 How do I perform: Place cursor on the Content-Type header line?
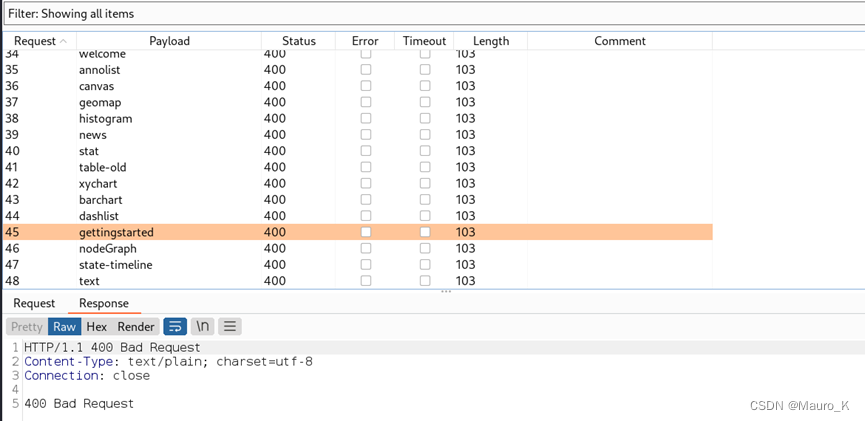168,362
